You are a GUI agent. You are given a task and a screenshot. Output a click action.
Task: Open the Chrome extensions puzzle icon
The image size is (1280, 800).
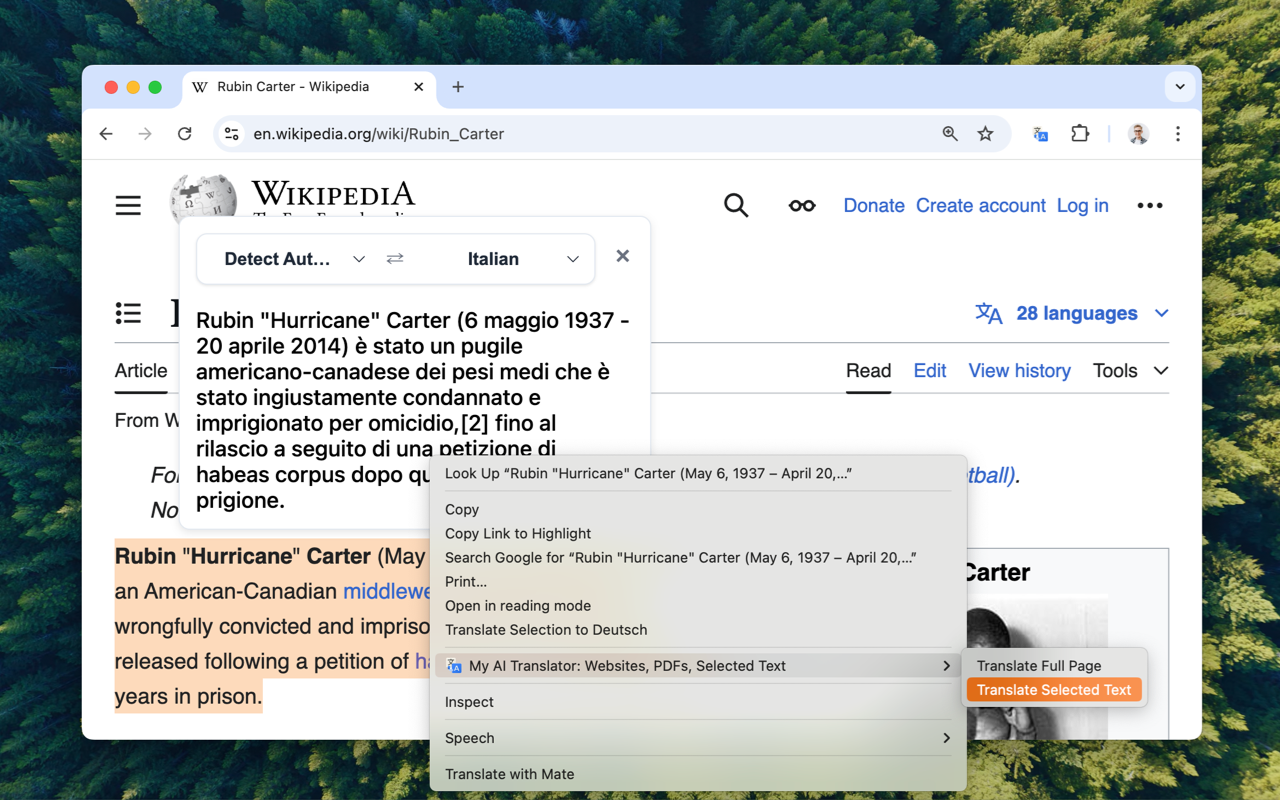(x=1080, y=134)
